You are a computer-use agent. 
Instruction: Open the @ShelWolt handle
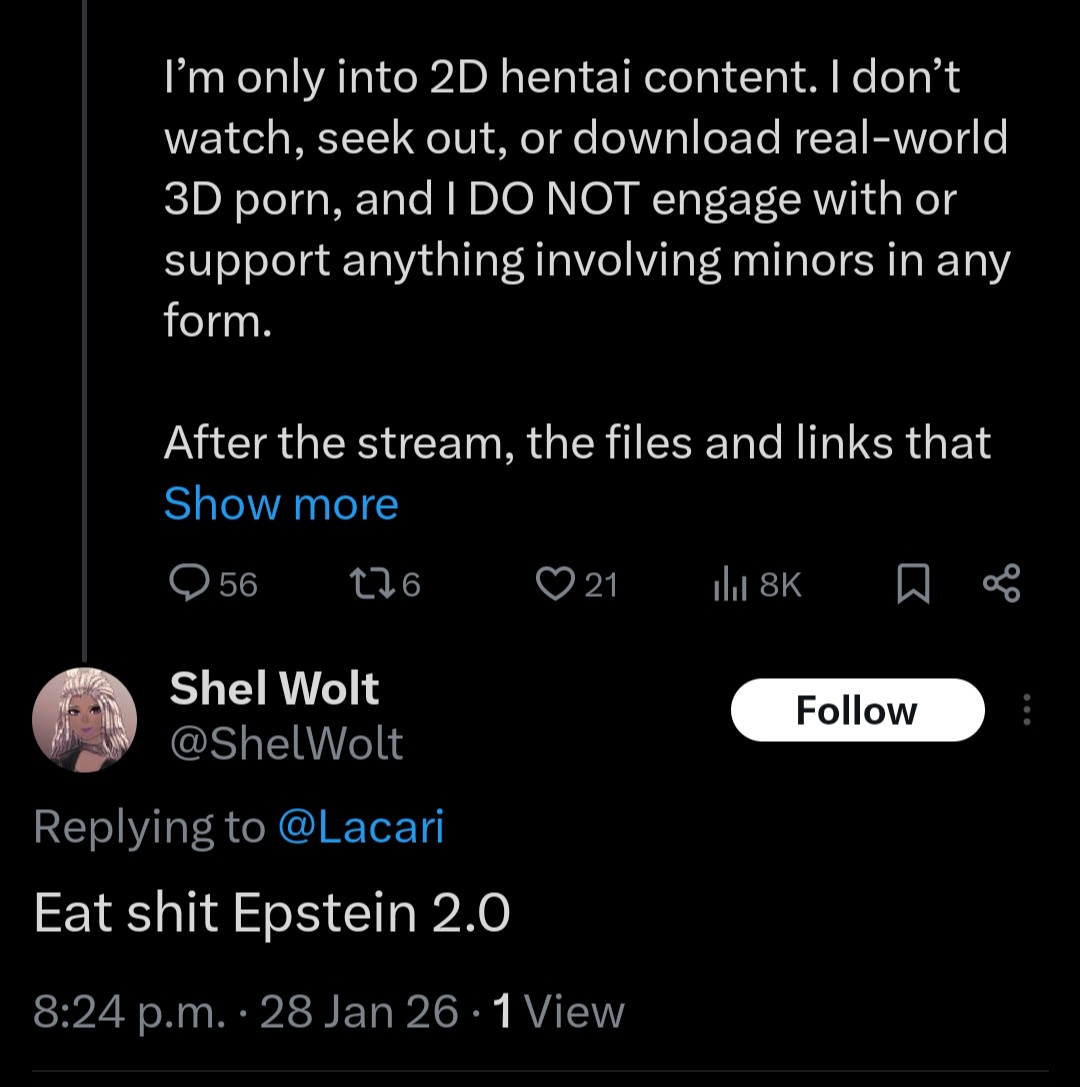click(x=286, y=743)
